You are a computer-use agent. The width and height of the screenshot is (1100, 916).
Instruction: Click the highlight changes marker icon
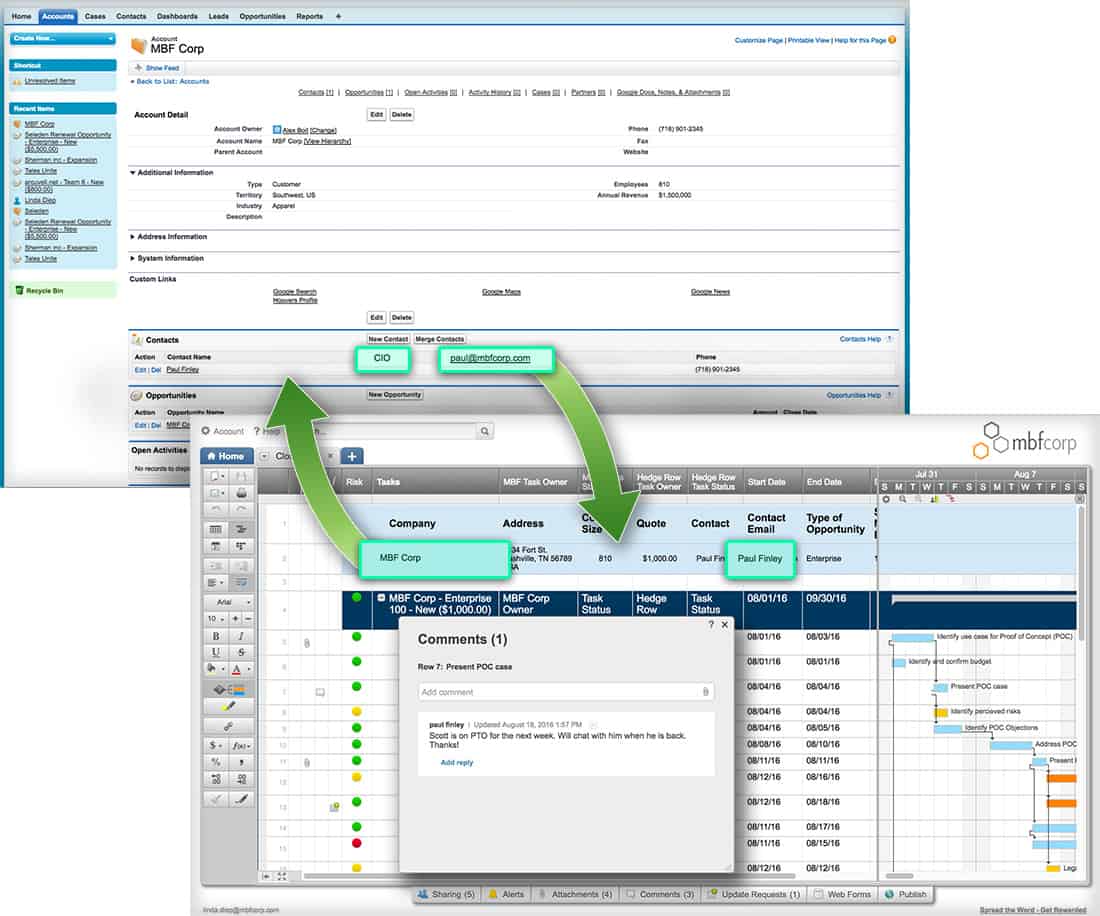(228, 706)
